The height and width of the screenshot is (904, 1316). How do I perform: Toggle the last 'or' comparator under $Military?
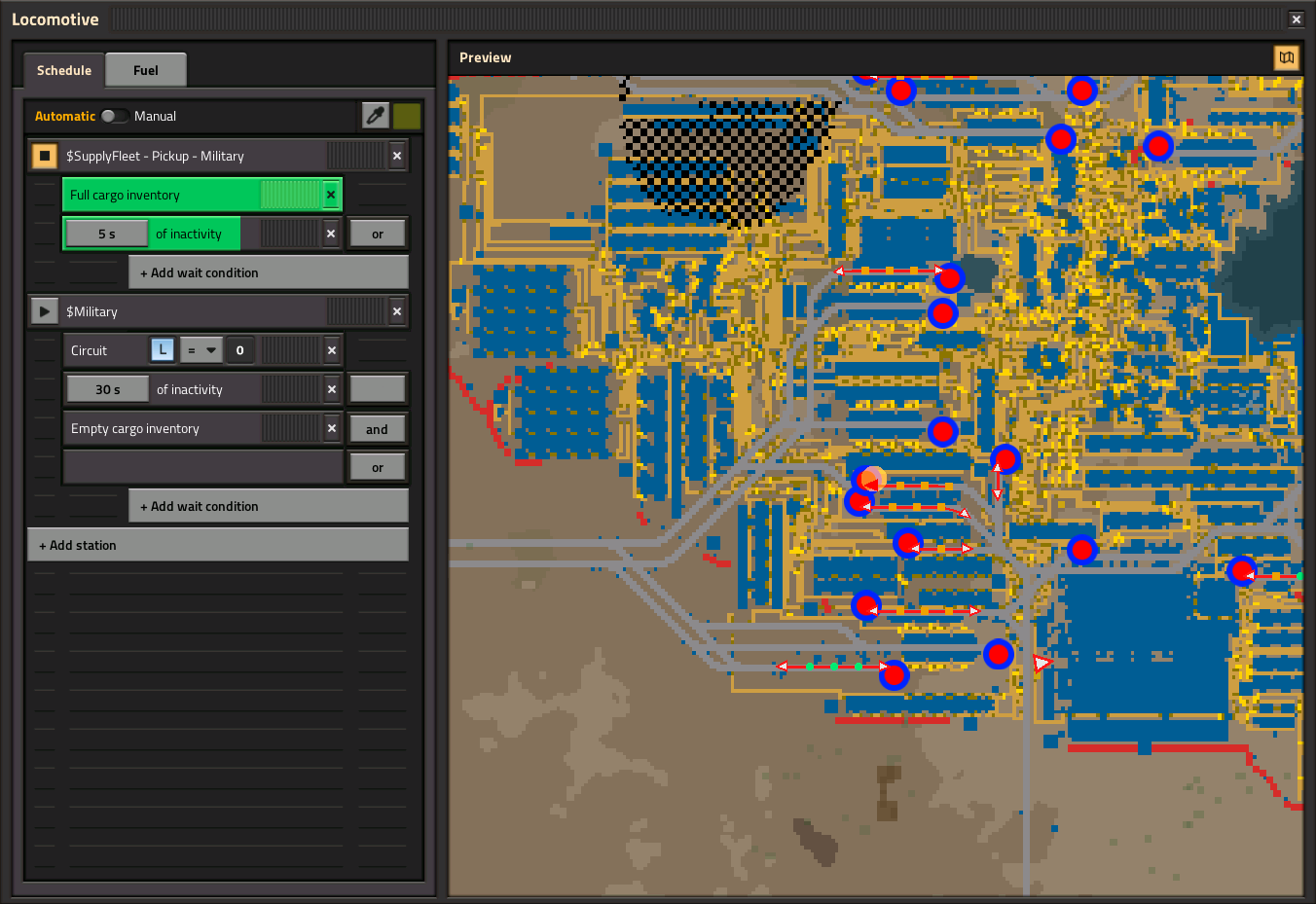pos(378,467)
